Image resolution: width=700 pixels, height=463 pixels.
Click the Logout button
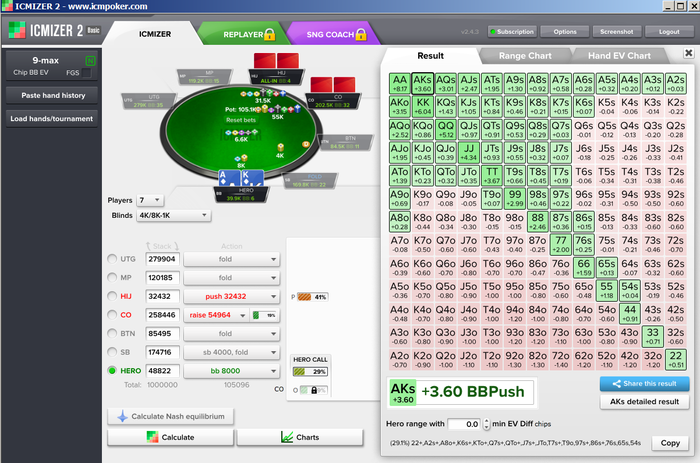pos(669,32)
